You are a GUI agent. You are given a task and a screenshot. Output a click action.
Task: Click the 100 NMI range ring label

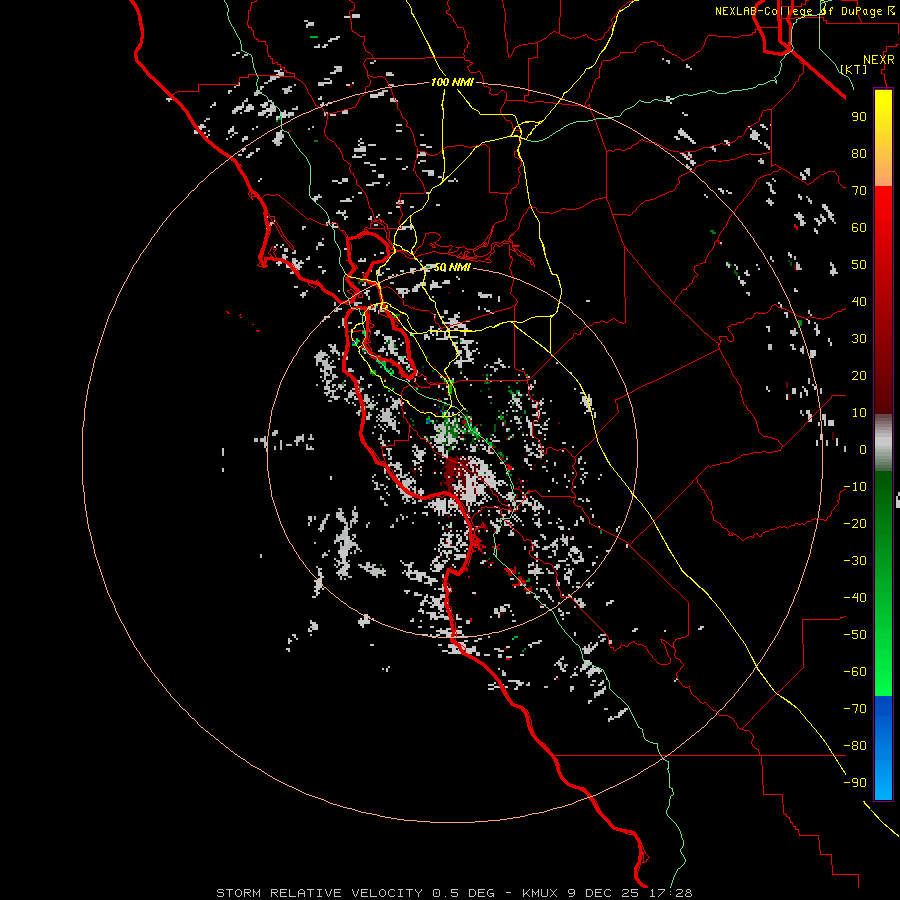point(452,83)
